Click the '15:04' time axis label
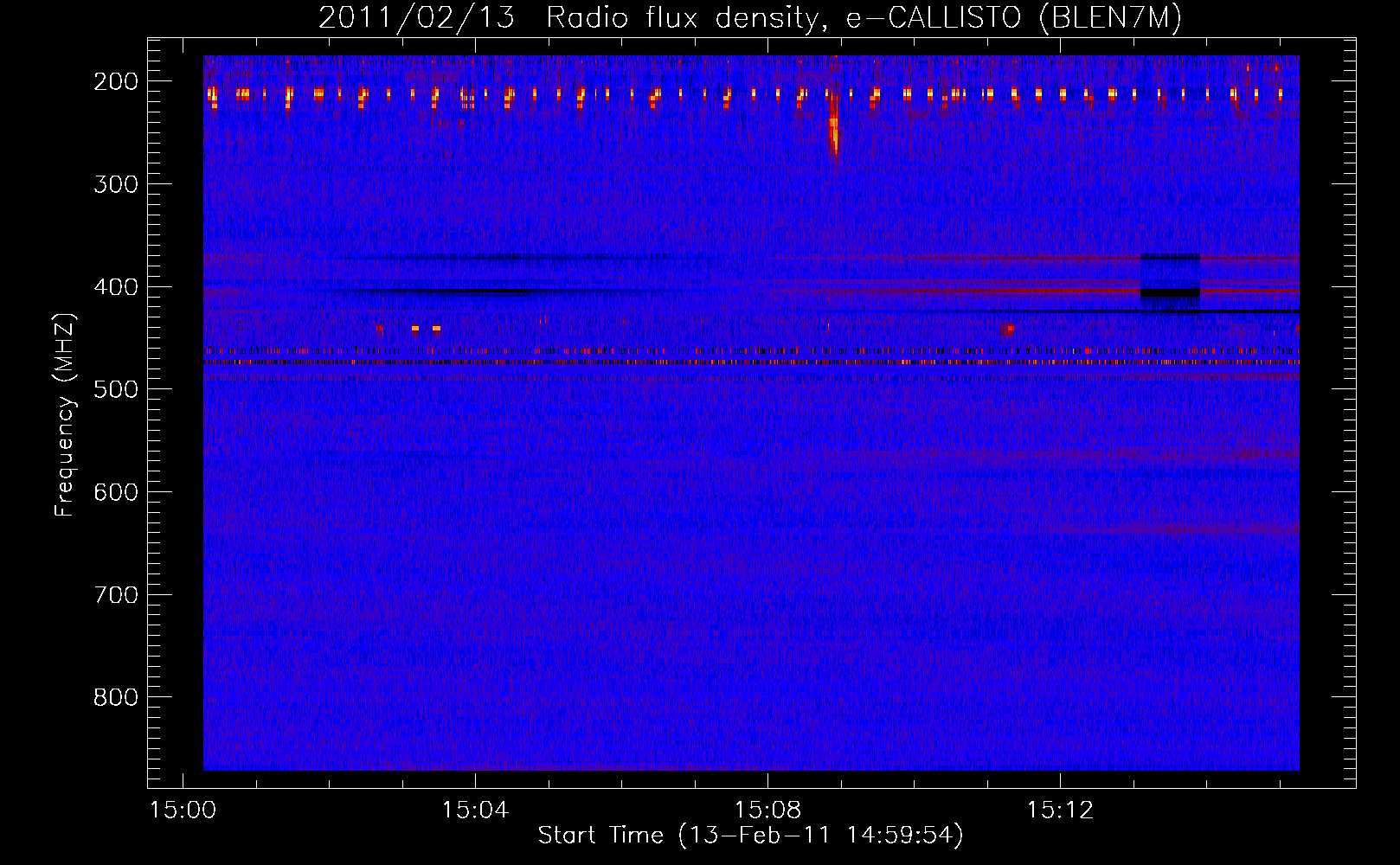1400x865 pixels. (475, 811)
